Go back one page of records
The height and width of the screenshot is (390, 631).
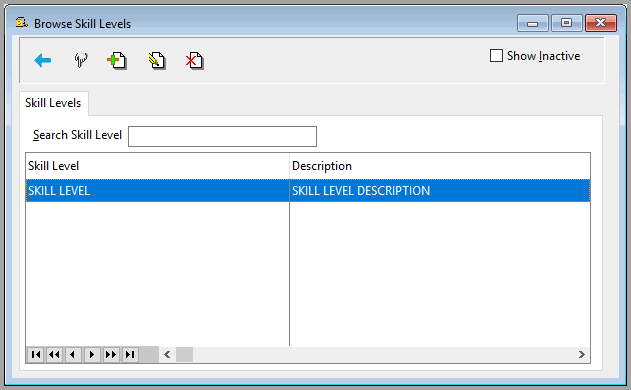54,355
